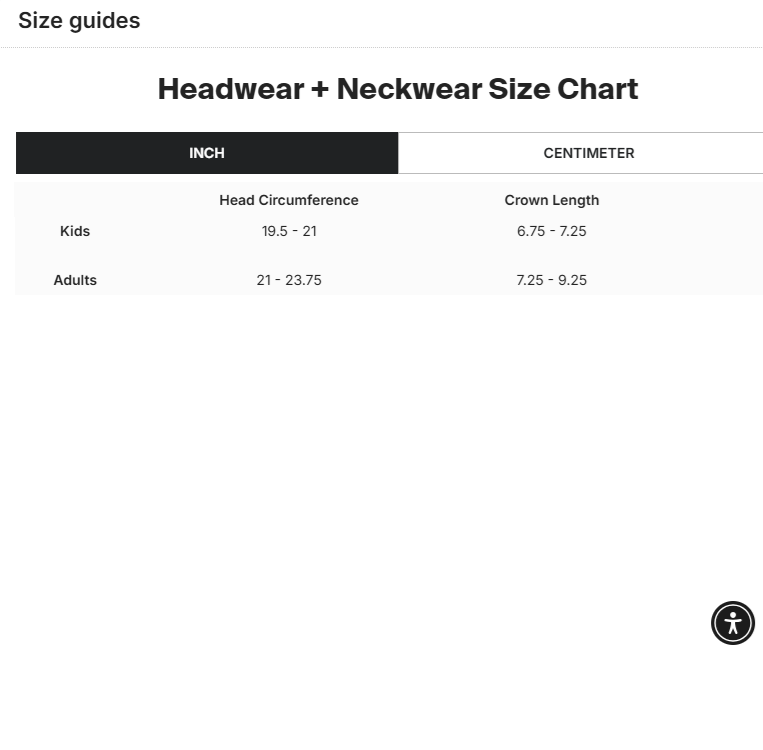Select the Head Circumference column header
This screenshot has height=750, width=763.
289,200
